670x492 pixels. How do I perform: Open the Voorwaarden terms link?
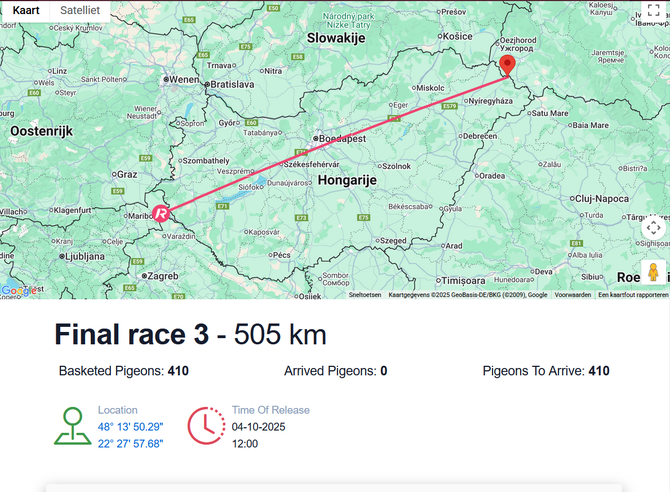pos(573,295)
